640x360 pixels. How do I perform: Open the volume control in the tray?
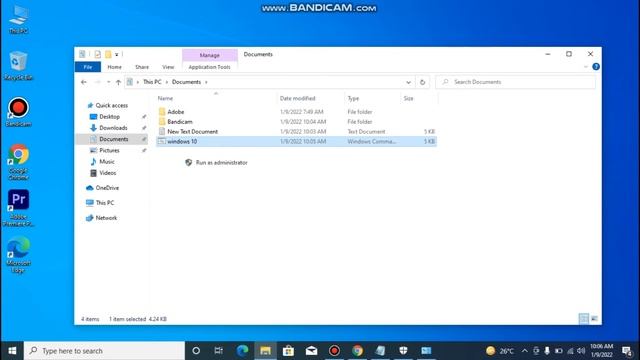pos(581,351)
